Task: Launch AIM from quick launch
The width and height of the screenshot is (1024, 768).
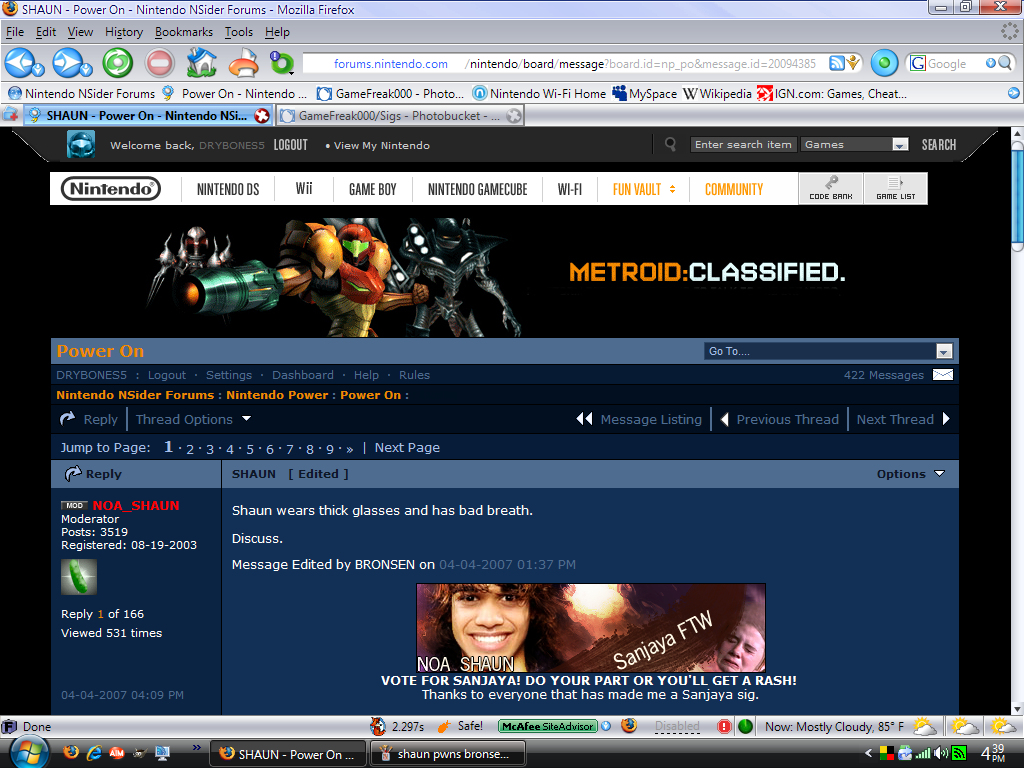Action: point(117,753)
